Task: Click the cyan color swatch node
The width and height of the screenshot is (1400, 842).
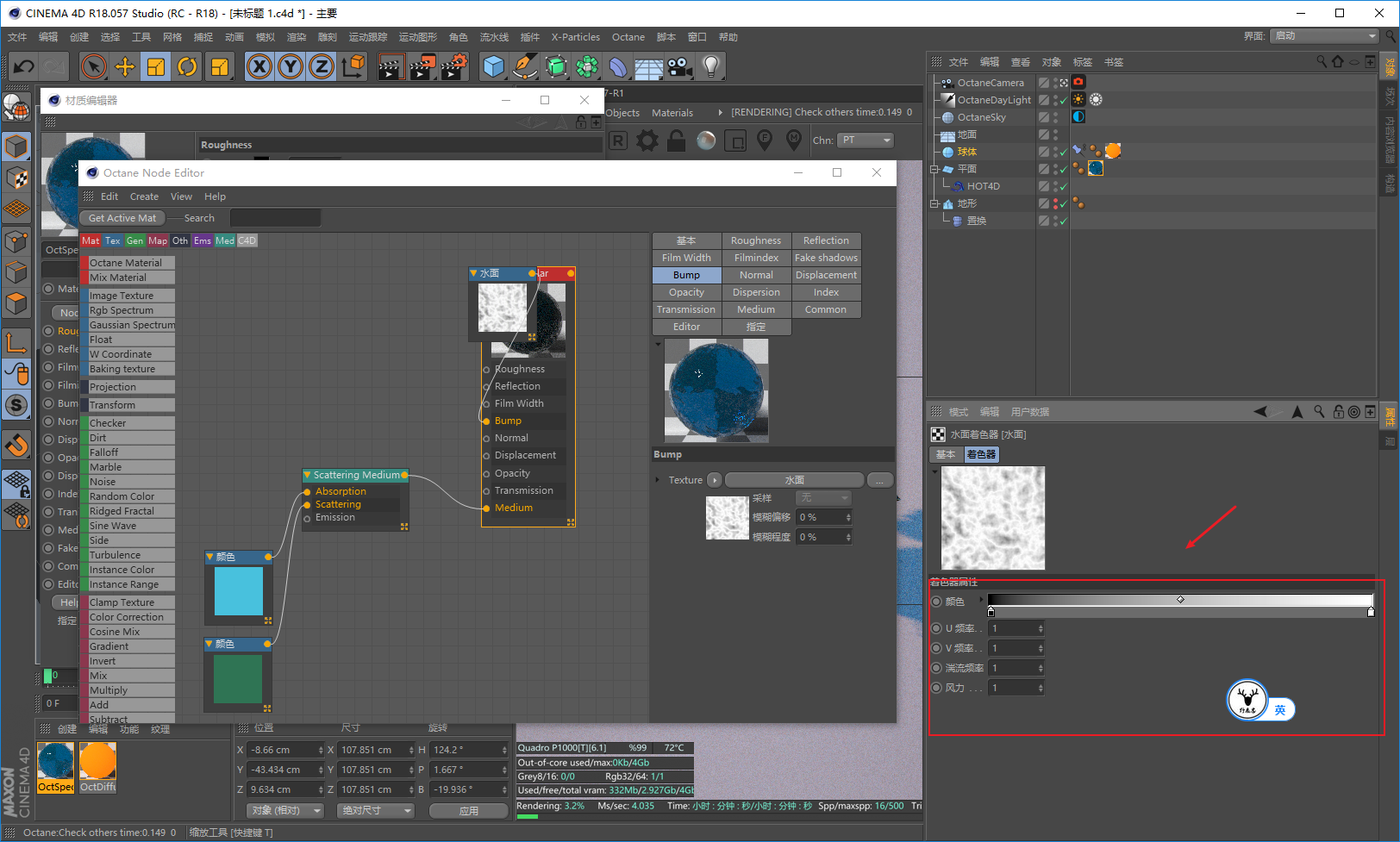Action: point(239,591)
